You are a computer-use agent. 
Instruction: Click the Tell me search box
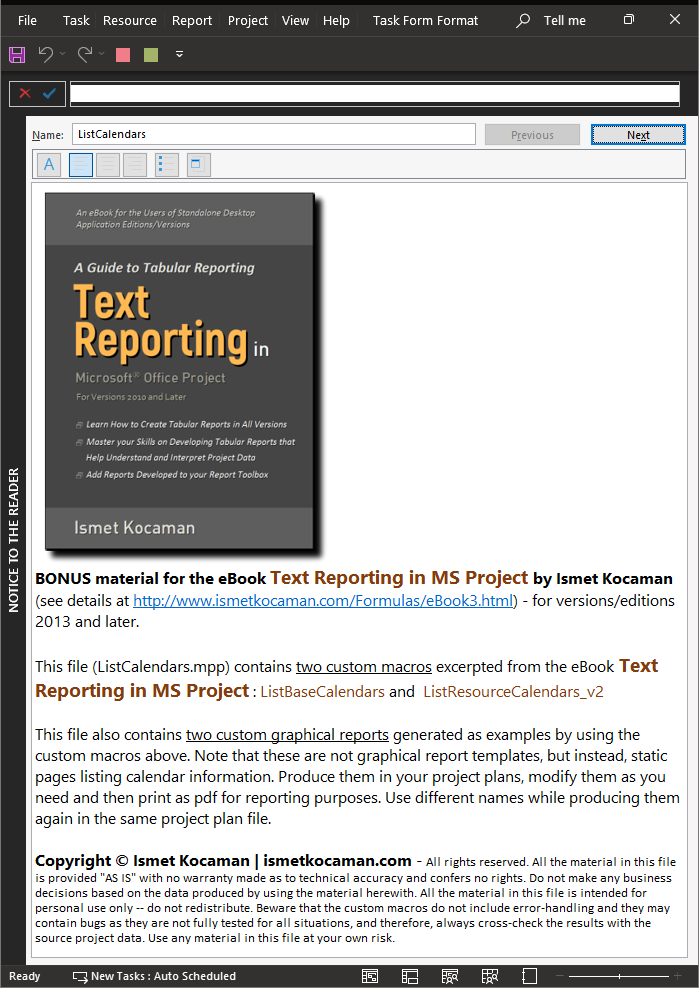[564, 20]
